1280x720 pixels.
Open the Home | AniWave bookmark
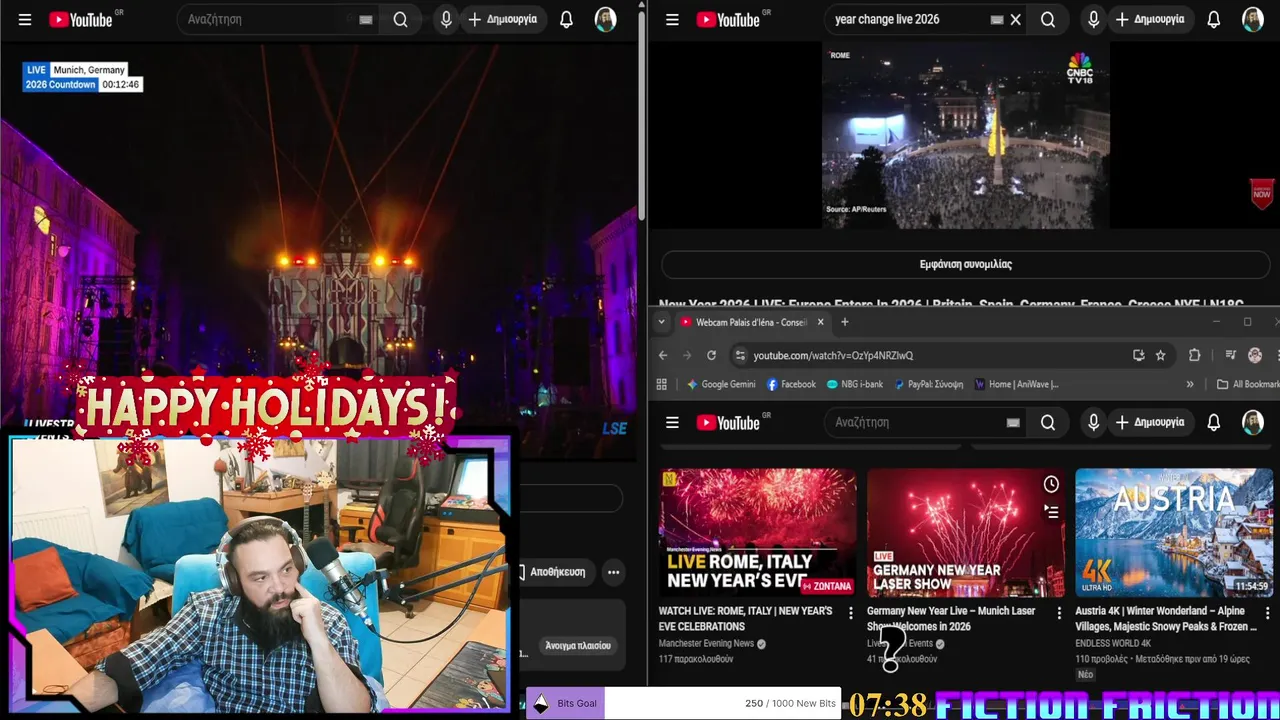(1016, 384)
